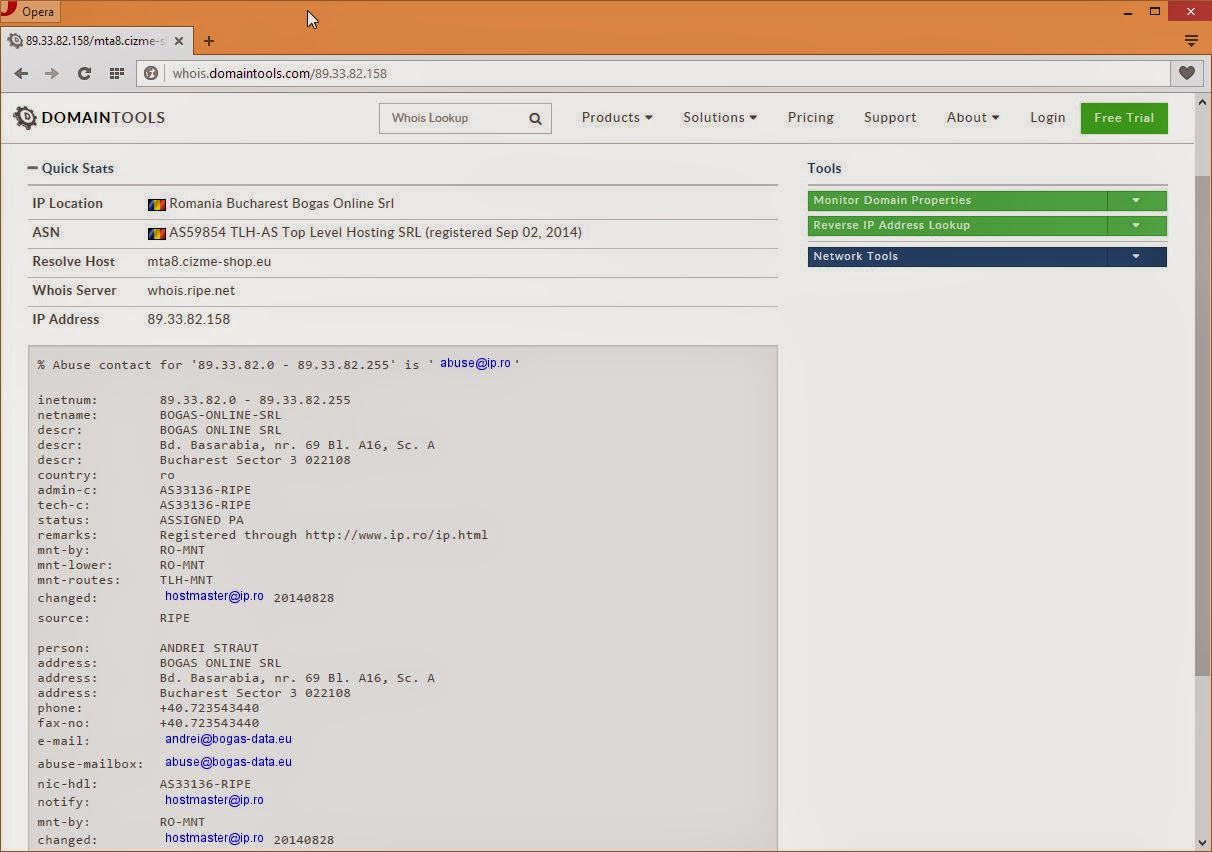
Task: Click the Romania flag beside IP Location
Action: pyautogui.click(x=156, y=204)
